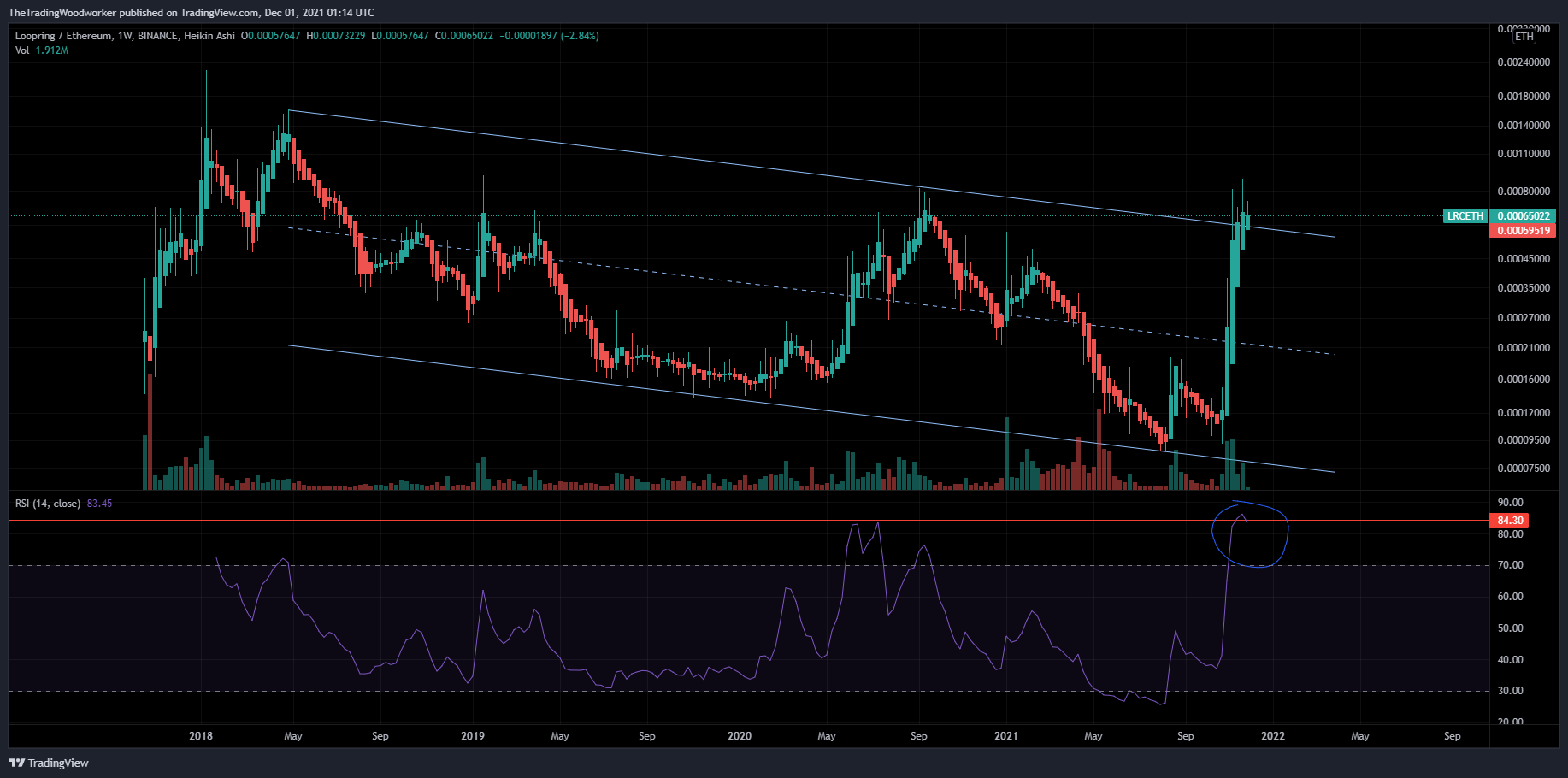The height and width of the screenshot is (778, 1568).
Task: Click the 0.00045000 price scale label
Action: click(1524, 259)
